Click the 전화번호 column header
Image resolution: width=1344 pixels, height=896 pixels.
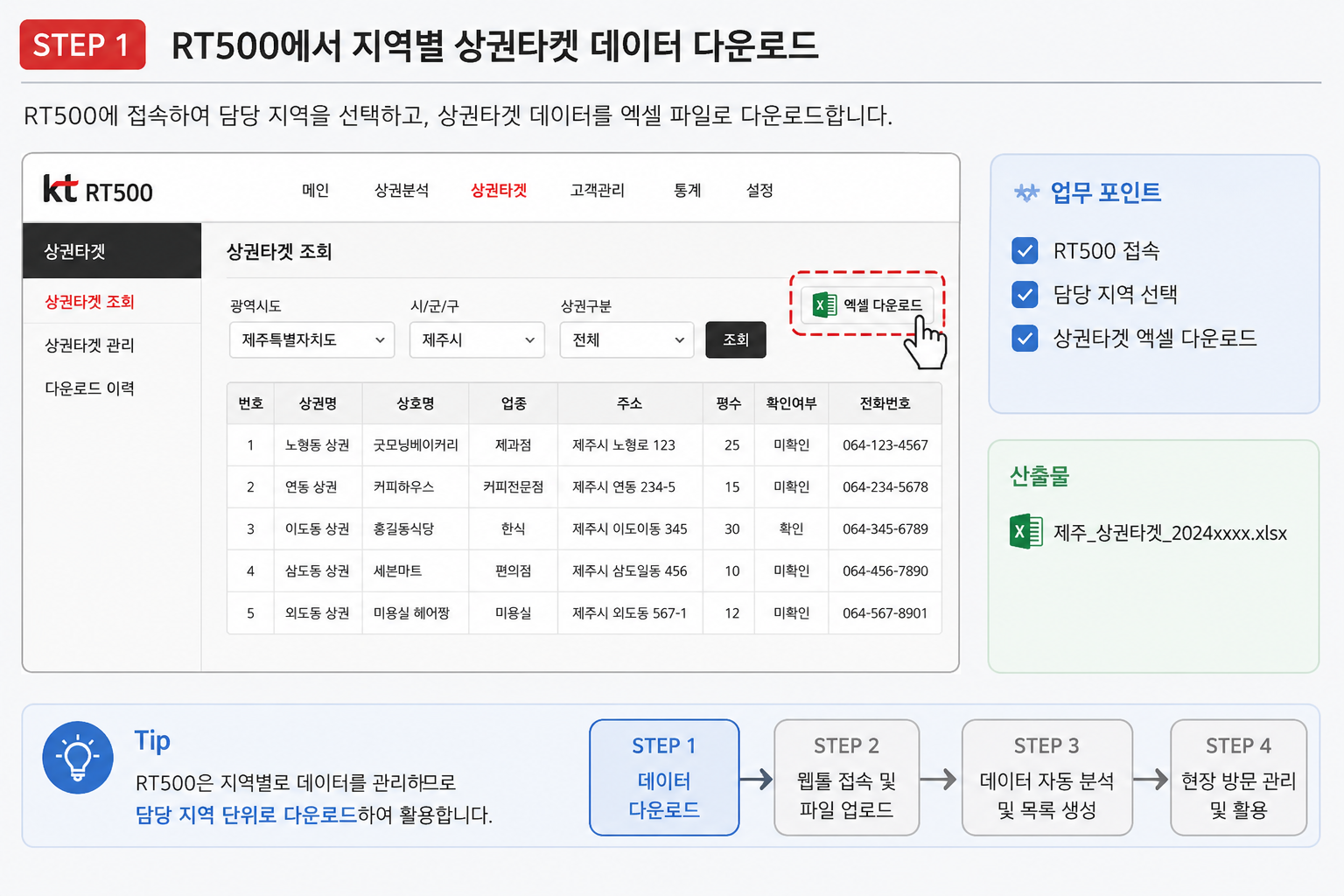[x=885, y=403]
